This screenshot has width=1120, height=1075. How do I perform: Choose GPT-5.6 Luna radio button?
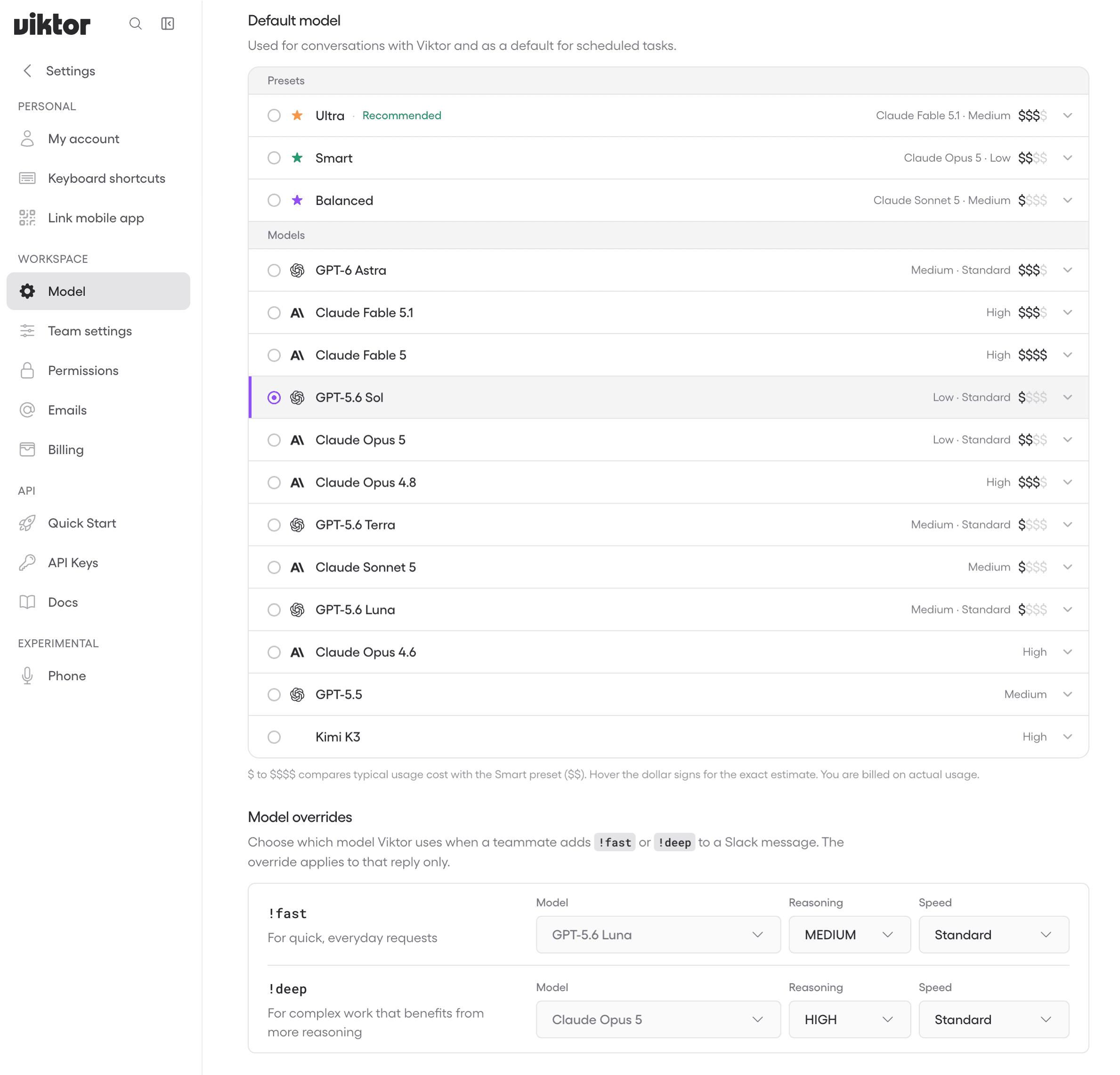[x=274, y=610]
